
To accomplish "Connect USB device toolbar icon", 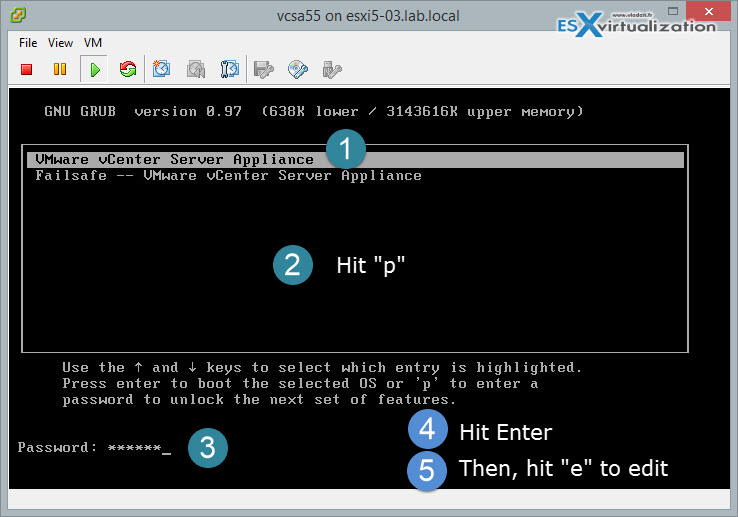I will tap(332, 70).
